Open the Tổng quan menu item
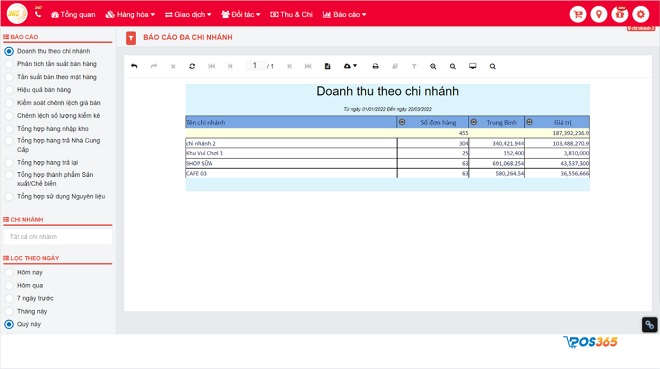This screenshot has width=660, height=369. (x=73, y=14)
